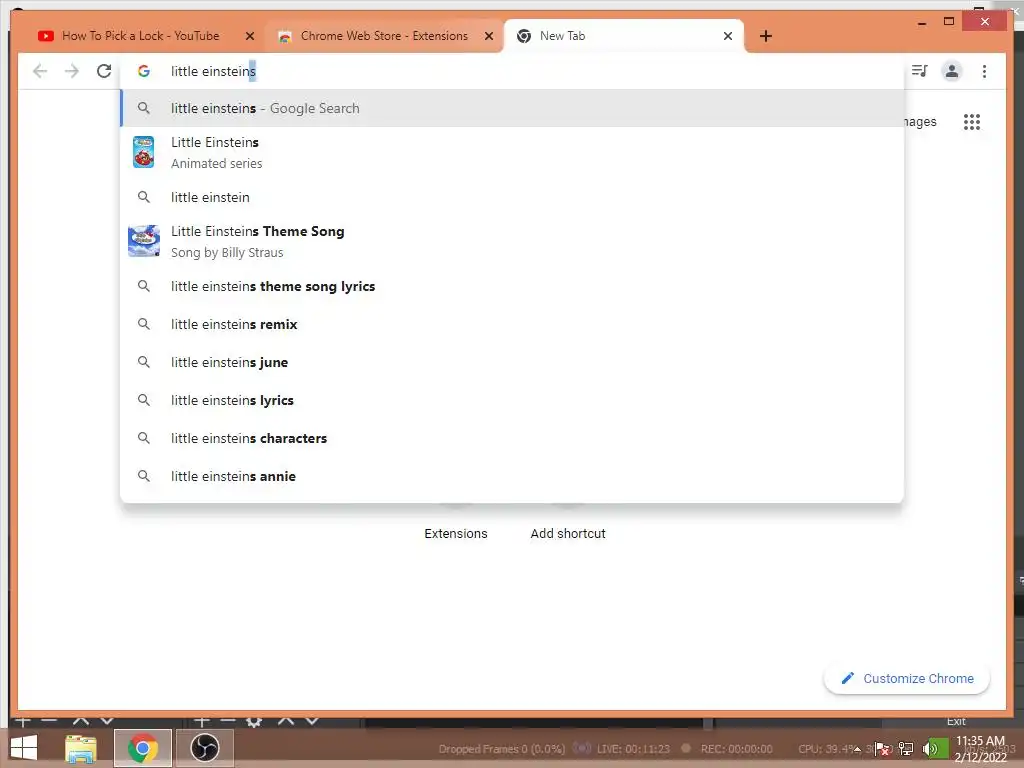The height and width of the screenshot is (768, 1024).
Task: Click the network tray icon
Action: coord(906,748)
